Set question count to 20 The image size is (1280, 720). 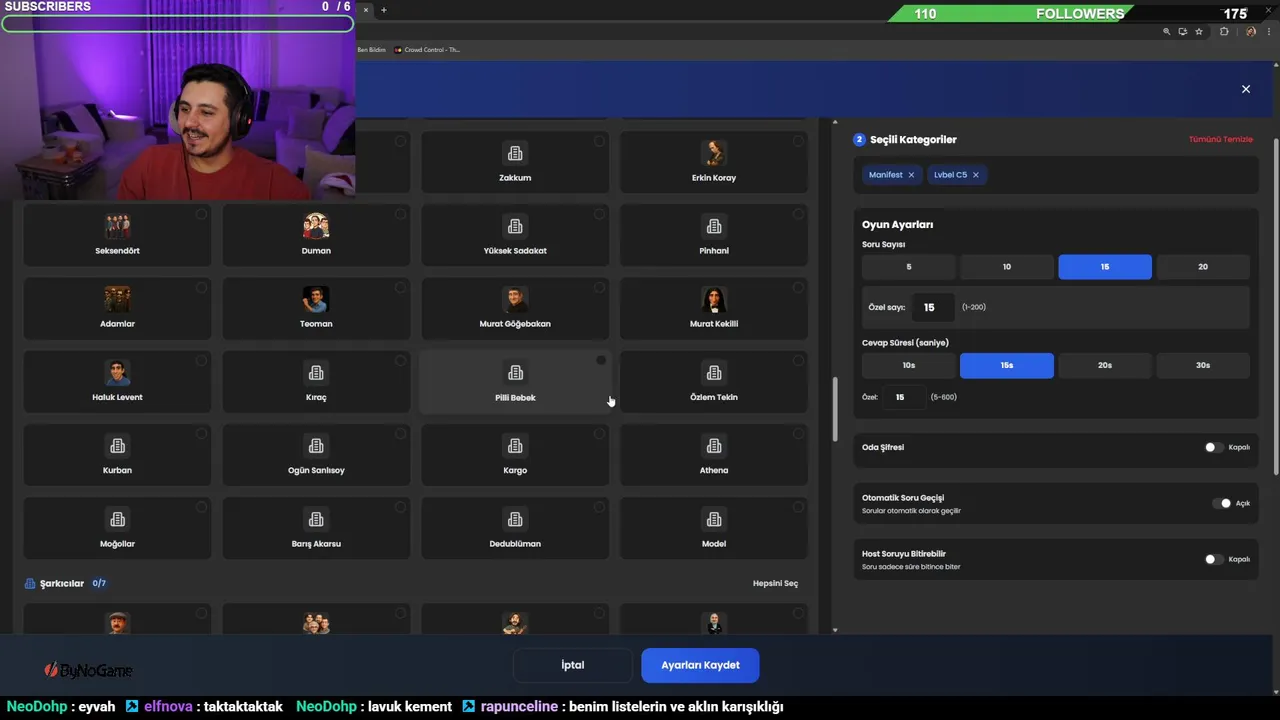(x=1203, y=267)
